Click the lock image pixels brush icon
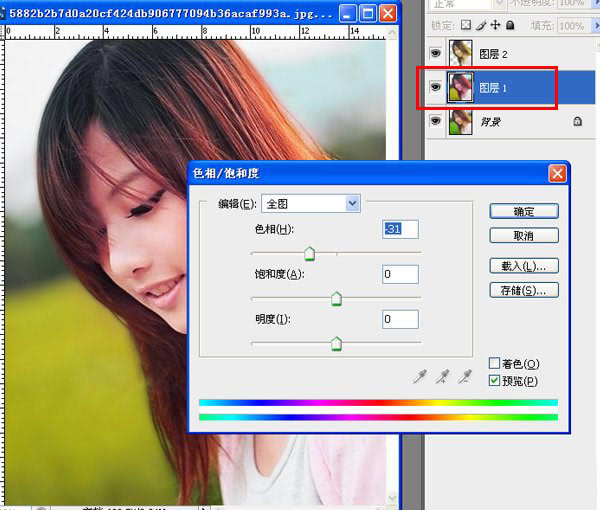Image resolution: width=600 pixels, height=510 pixels. (x=481, y=25)
